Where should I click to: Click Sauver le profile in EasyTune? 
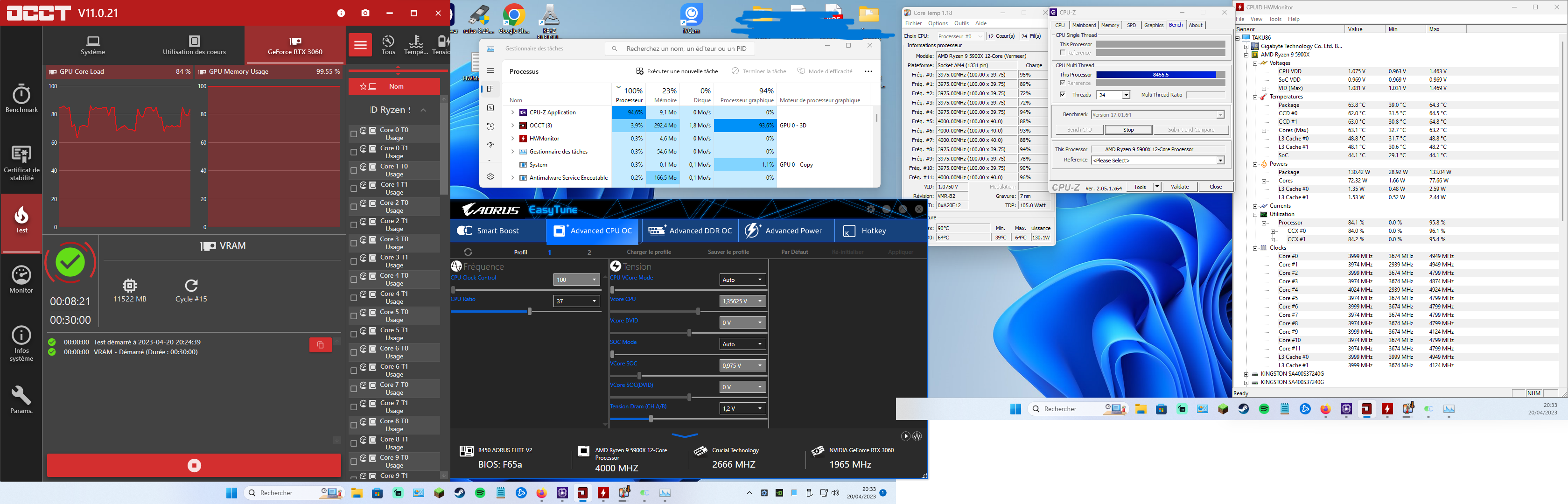(x=728, y=252)
